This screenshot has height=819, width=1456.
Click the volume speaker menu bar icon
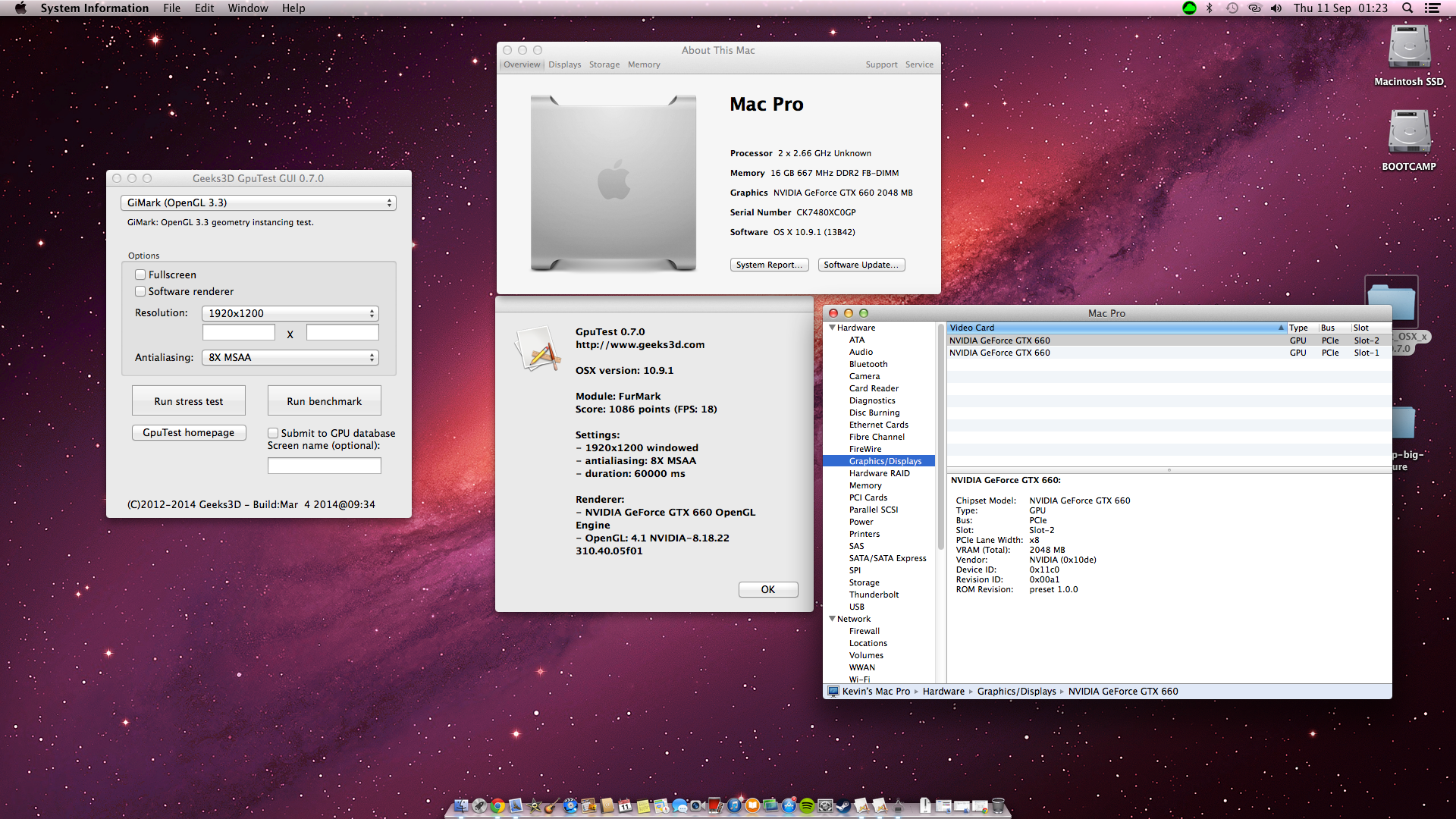(x=1276, y=8)
